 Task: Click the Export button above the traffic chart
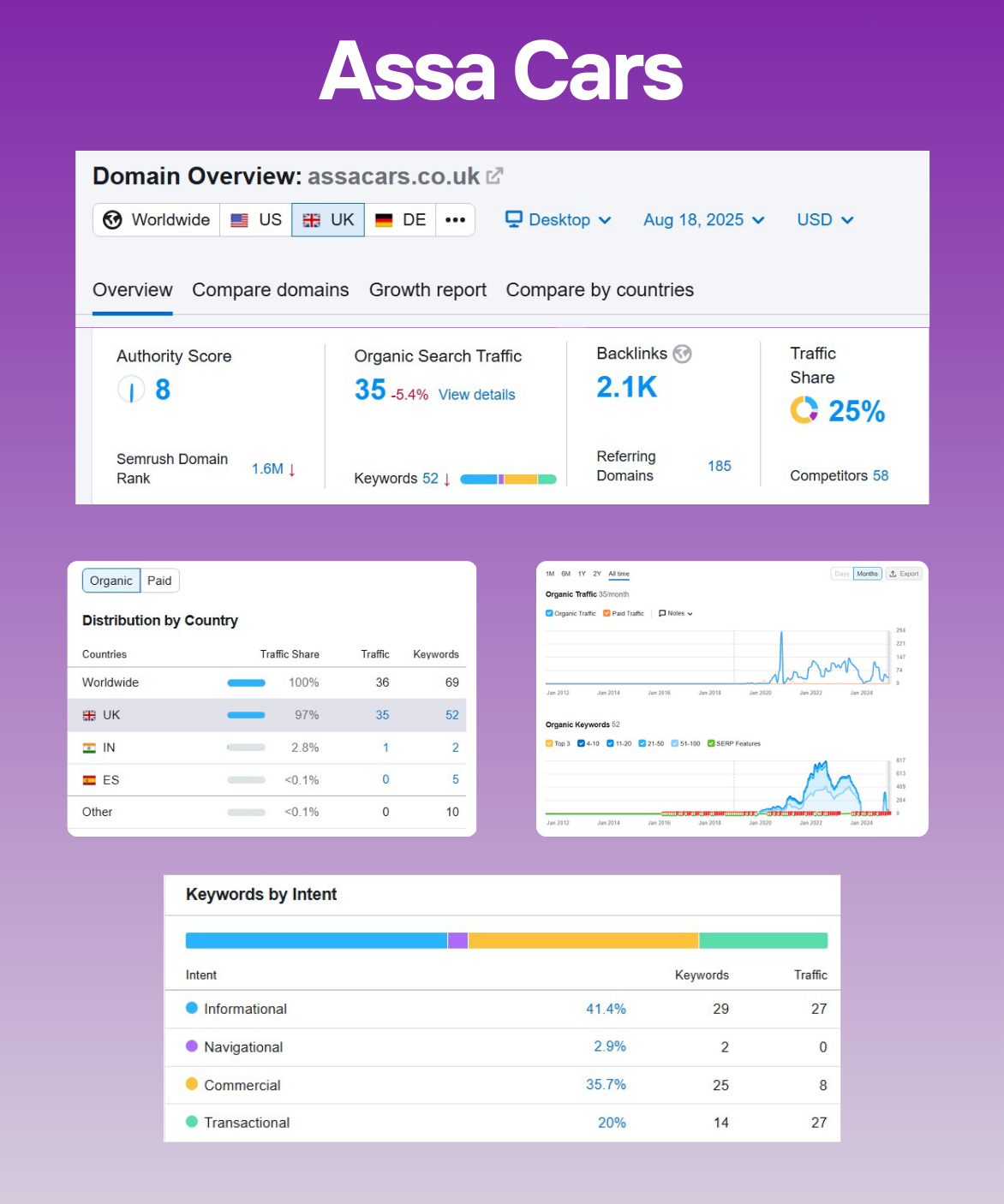click(x=904, y=574)
